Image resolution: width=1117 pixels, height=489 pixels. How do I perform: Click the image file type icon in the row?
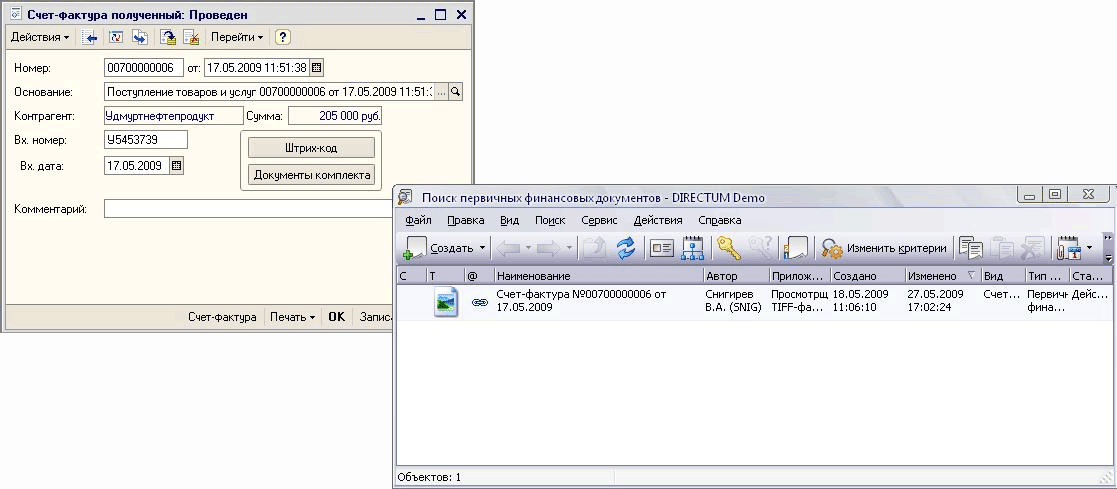pos(446,302)
